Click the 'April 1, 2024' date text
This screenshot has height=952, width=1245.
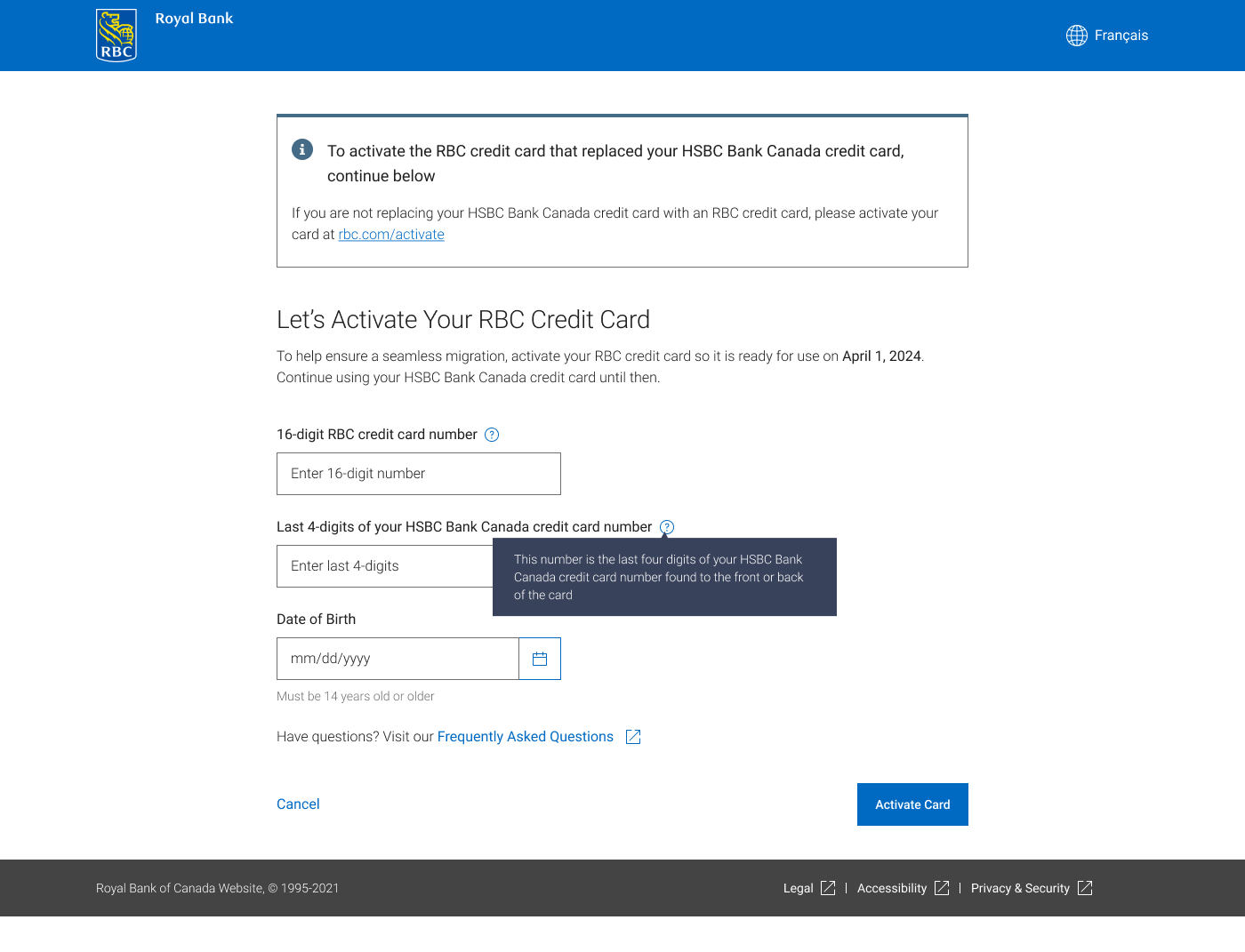[881, 356]
